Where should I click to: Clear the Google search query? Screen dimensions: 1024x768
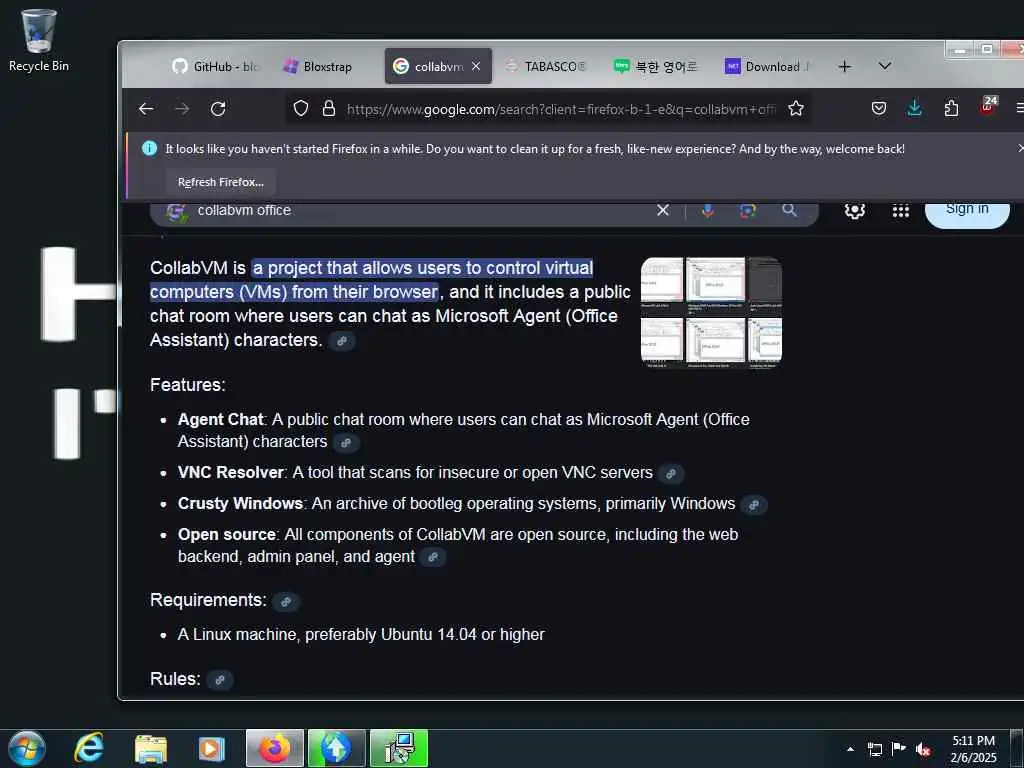click(x=663, y=210)
